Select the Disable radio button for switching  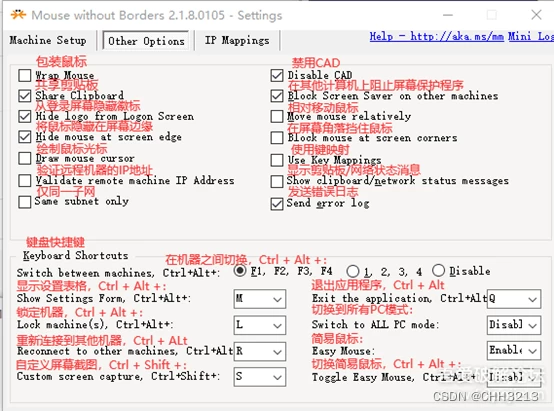(x=438, y=271)
